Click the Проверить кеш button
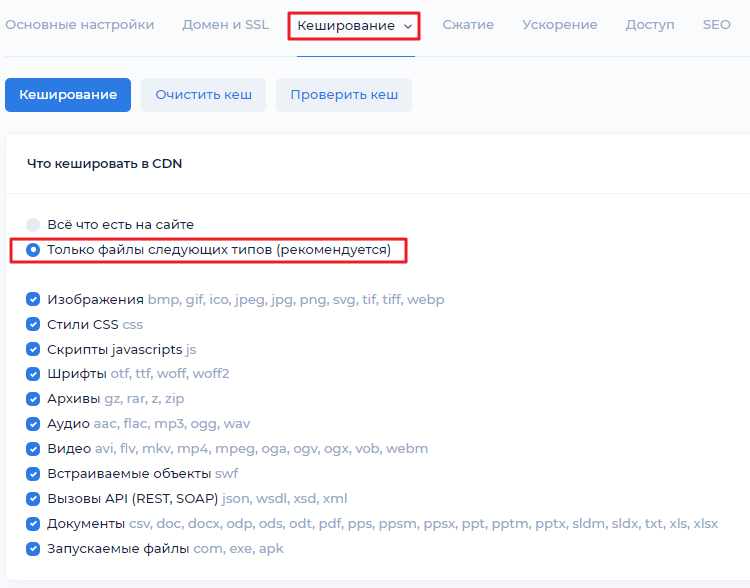This screenshot has height=588, width=750. coord(344,95)
